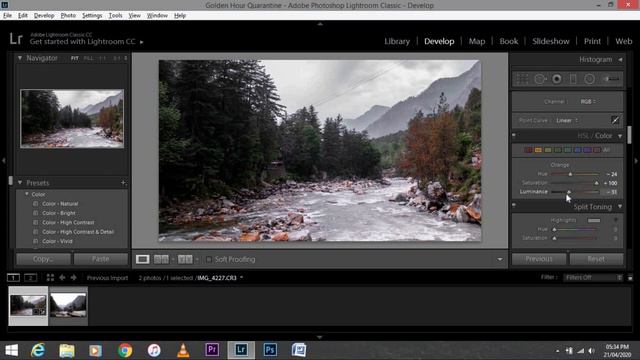Select the Graduated Filter tool
The width and height of the screenshot is (640, 360).
[x=573, y=79]
